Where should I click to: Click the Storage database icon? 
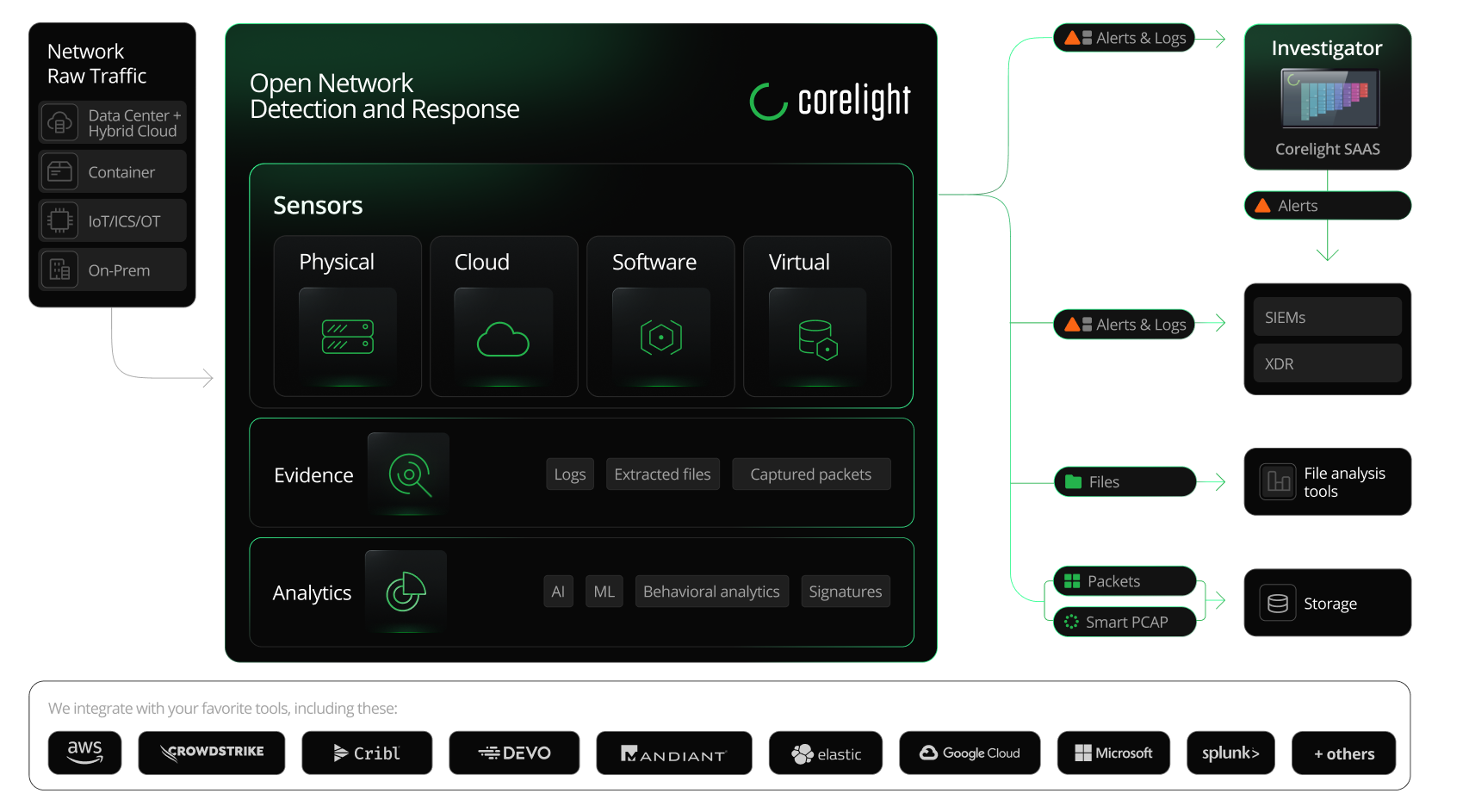pyautogui.click(x=1278, y=603)
